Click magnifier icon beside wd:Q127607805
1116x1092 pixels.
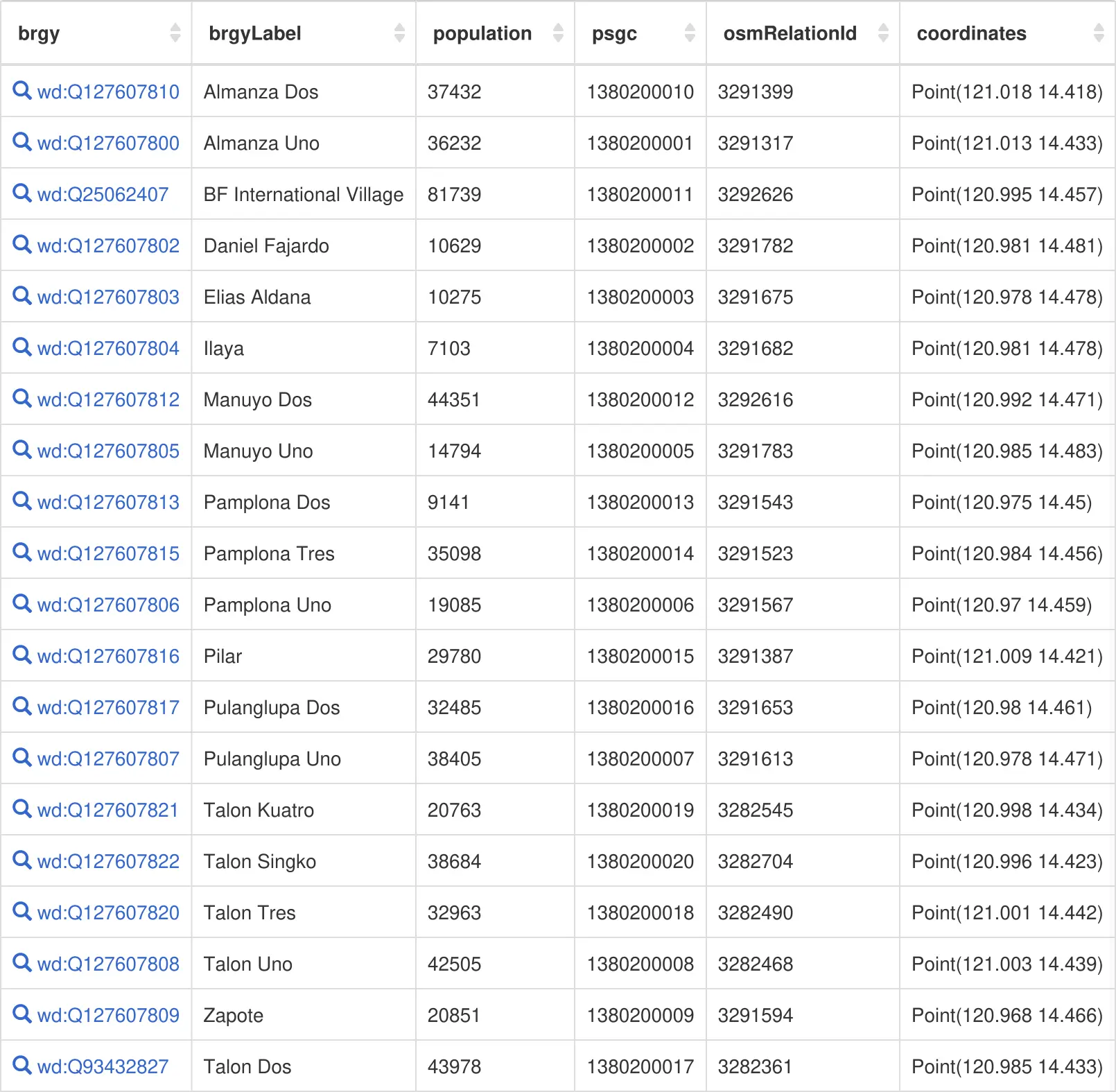point(22,449)
